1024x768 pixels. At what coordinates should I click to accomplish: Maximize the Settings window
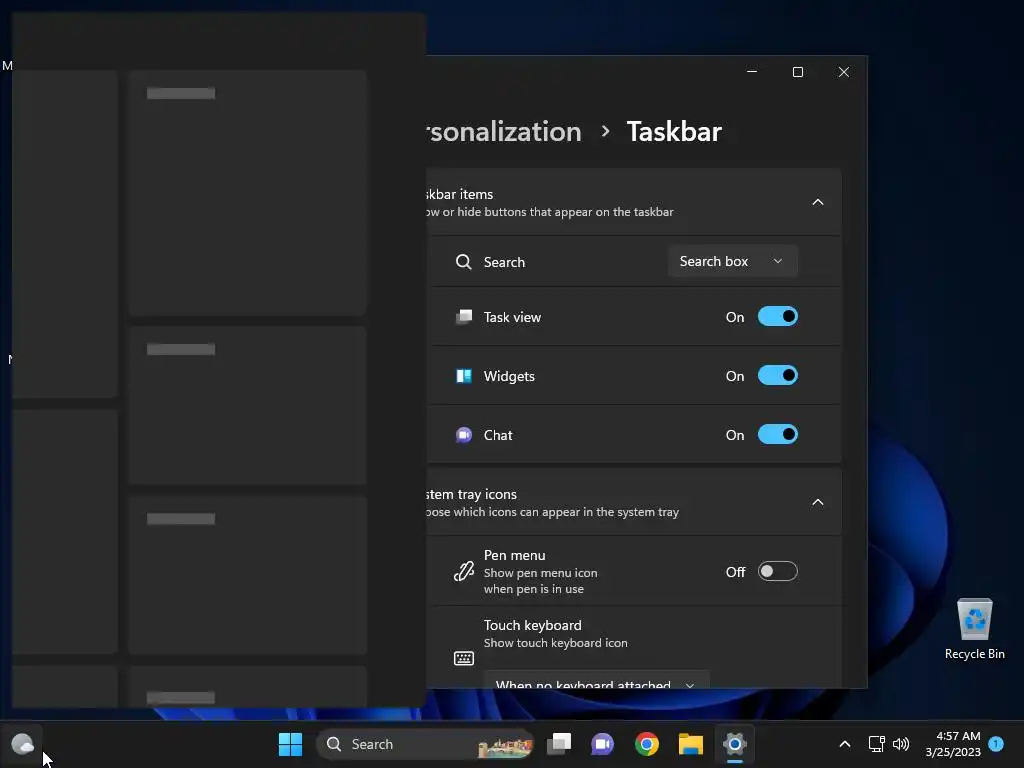pyautogui.click(x=798, y=72)
